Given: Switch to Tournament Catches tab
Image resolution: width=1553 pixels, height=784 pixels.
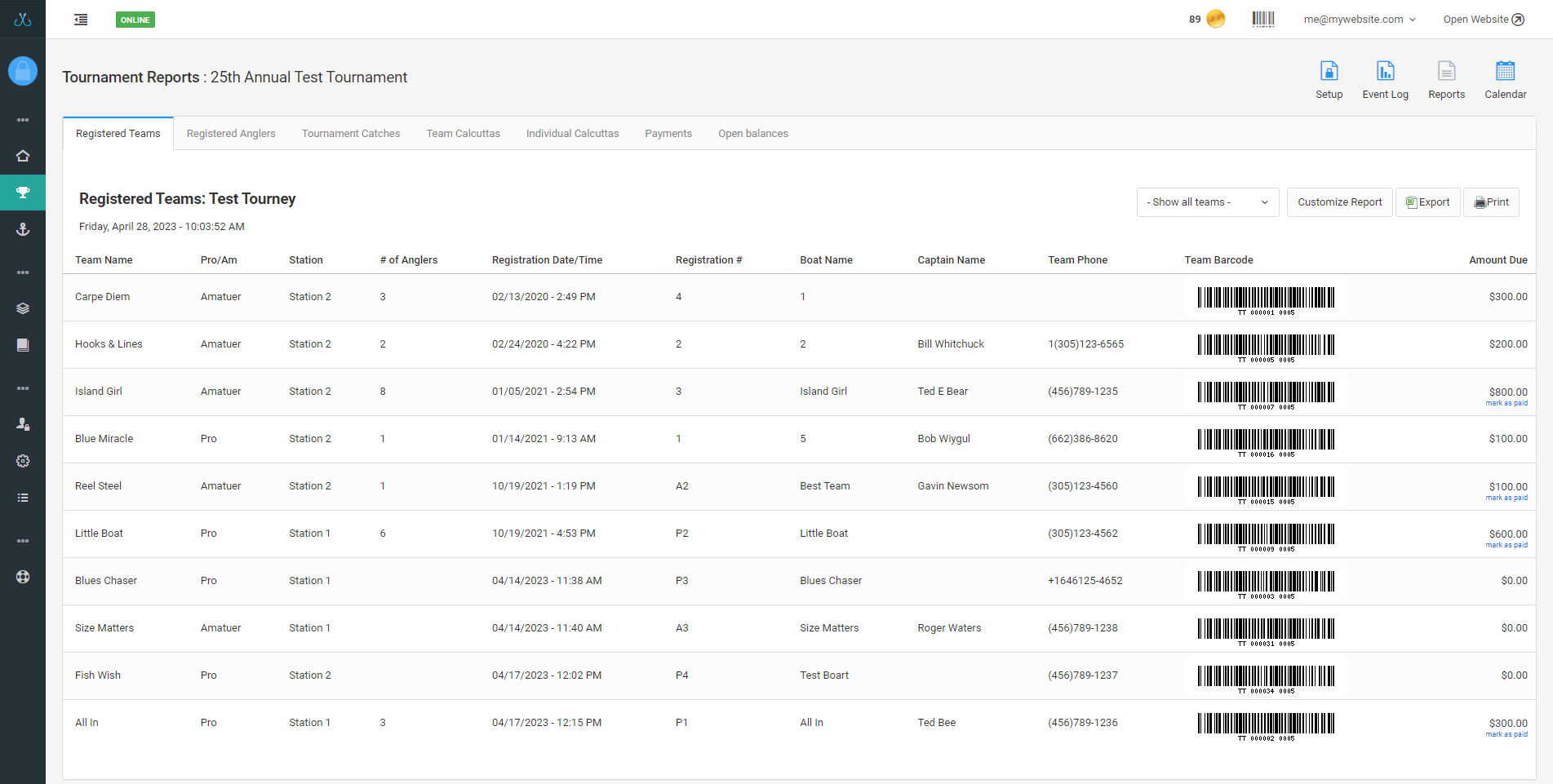Looking at the screenshot, I should (351, 134).
